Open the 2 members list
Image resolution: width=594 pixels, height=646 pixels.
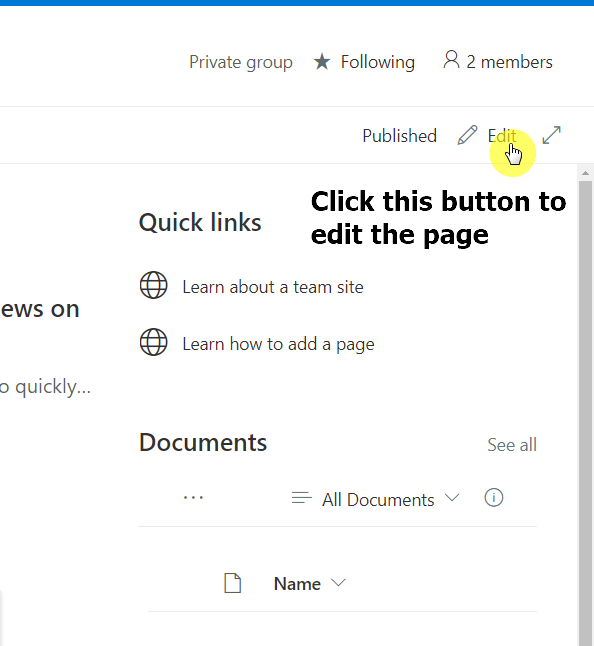[x=498, y=62]
